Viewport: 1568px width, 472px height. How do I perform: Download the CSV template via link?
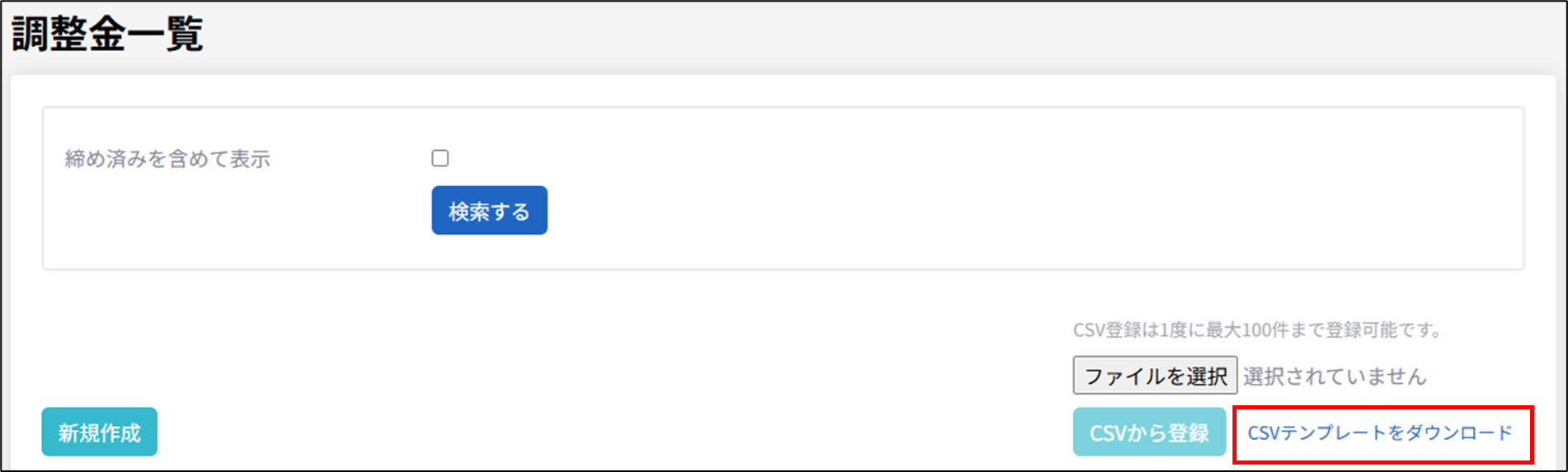1379,432
